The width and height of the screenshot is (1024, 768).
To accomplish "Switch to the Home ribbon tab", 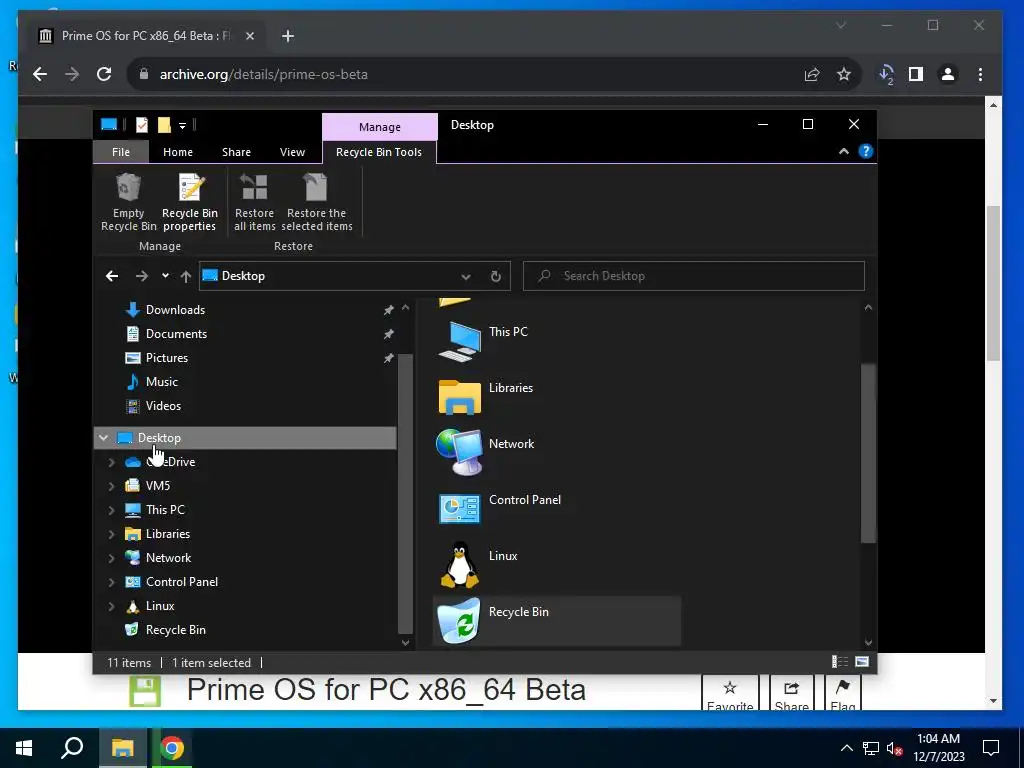I will pos(178,152).
